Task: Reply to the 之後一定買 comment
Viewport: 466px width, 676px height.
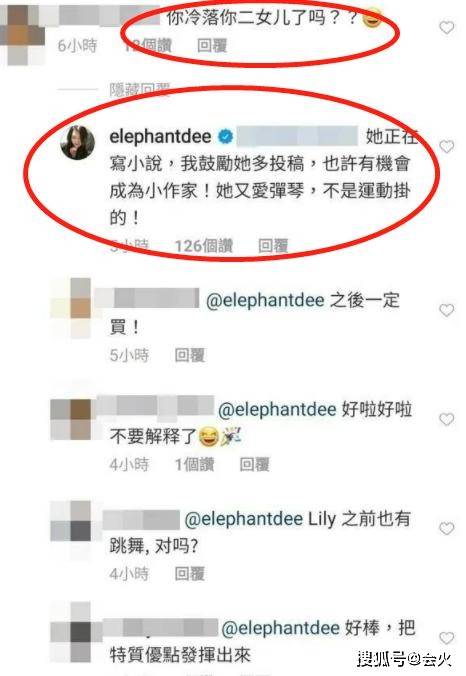Action: [189, 355]
